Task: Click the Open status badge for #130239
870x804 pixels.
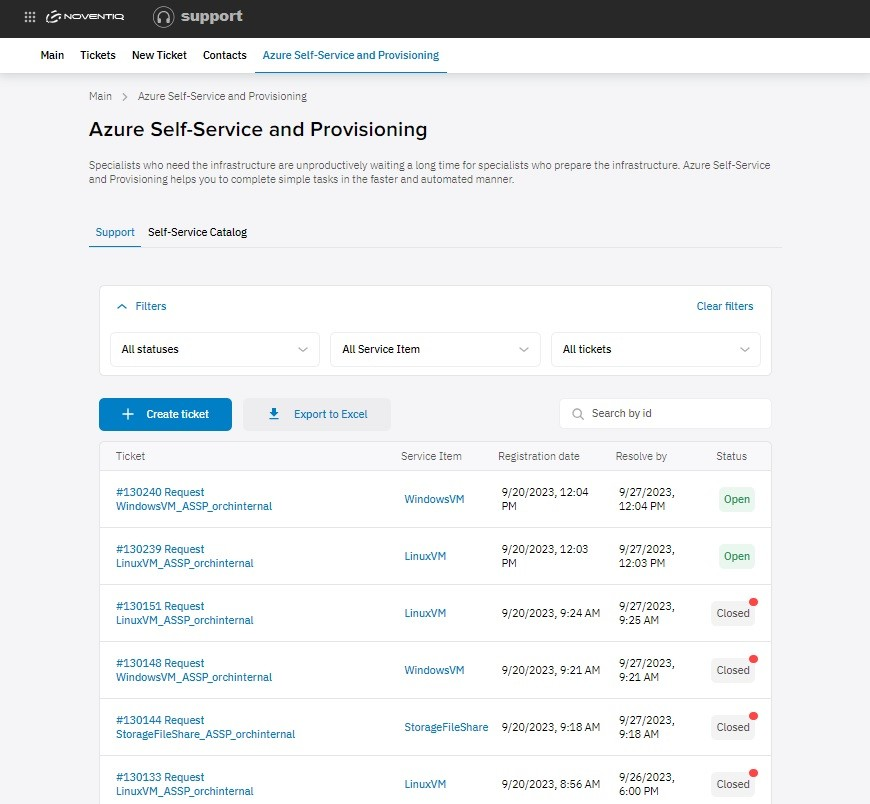Action: pos(736,557)
